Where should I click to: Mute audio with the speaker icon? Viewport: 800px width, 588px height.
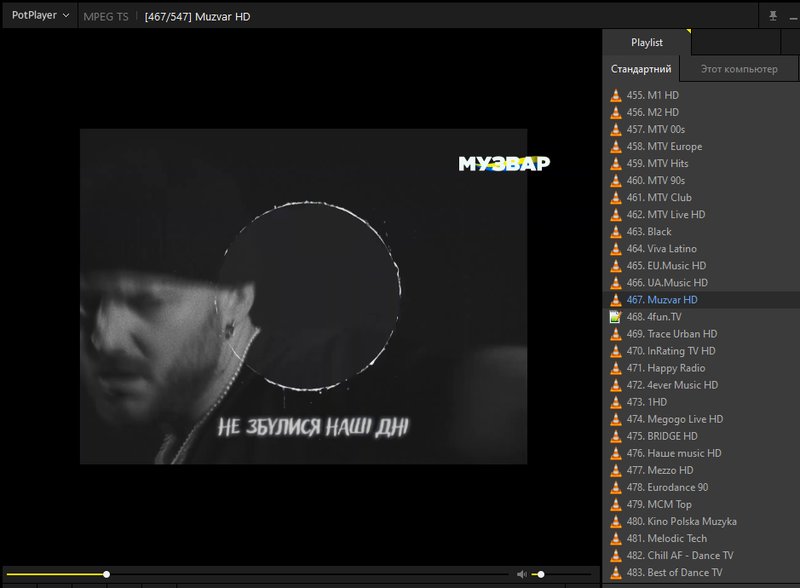[x=521, y=574]
